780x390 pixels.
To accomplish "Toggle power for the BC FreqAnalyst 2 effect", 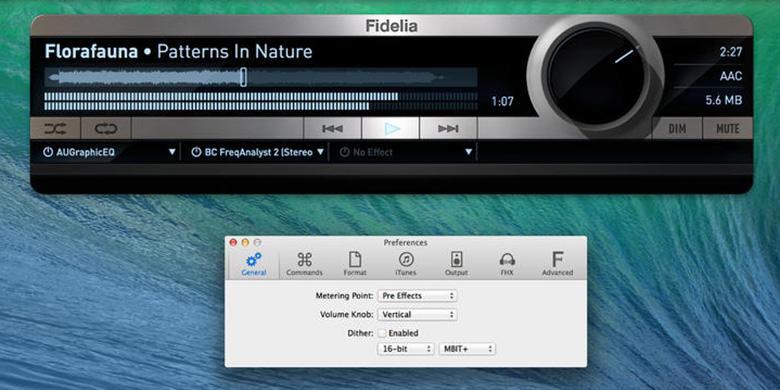I will pos(196,152).
